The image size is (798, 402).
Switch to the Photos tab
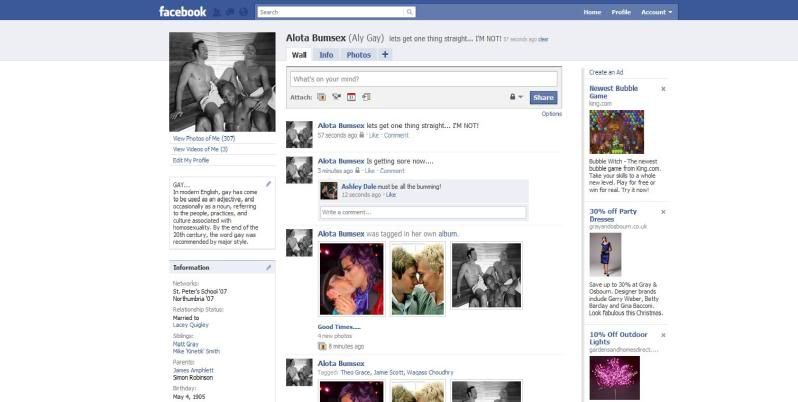pyautogui.click(x=359, y=55)
